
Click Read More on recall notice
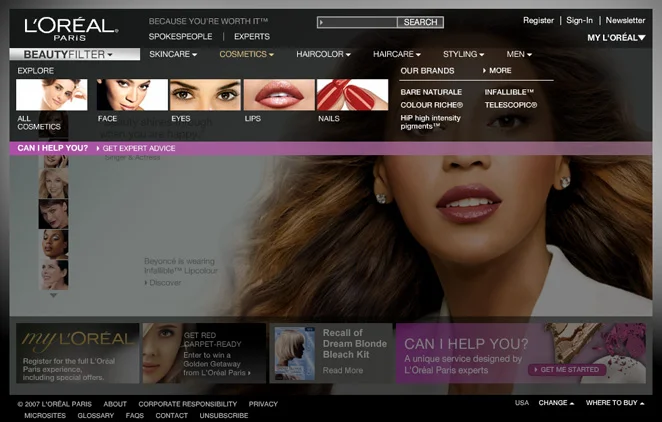(343, 371)
